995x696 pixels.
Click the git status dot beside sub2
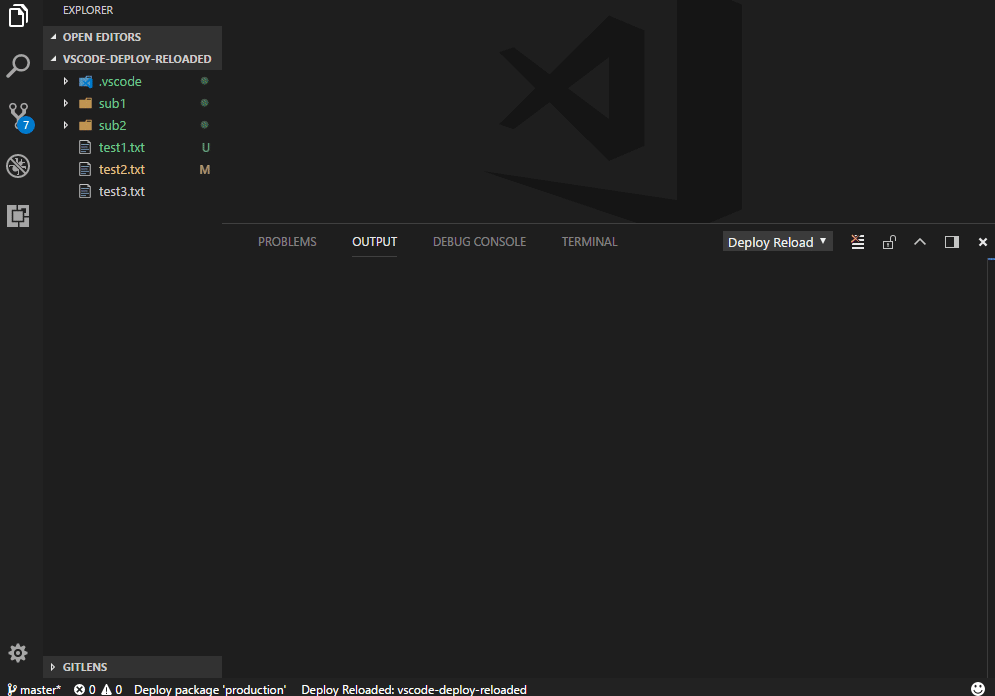204,125
